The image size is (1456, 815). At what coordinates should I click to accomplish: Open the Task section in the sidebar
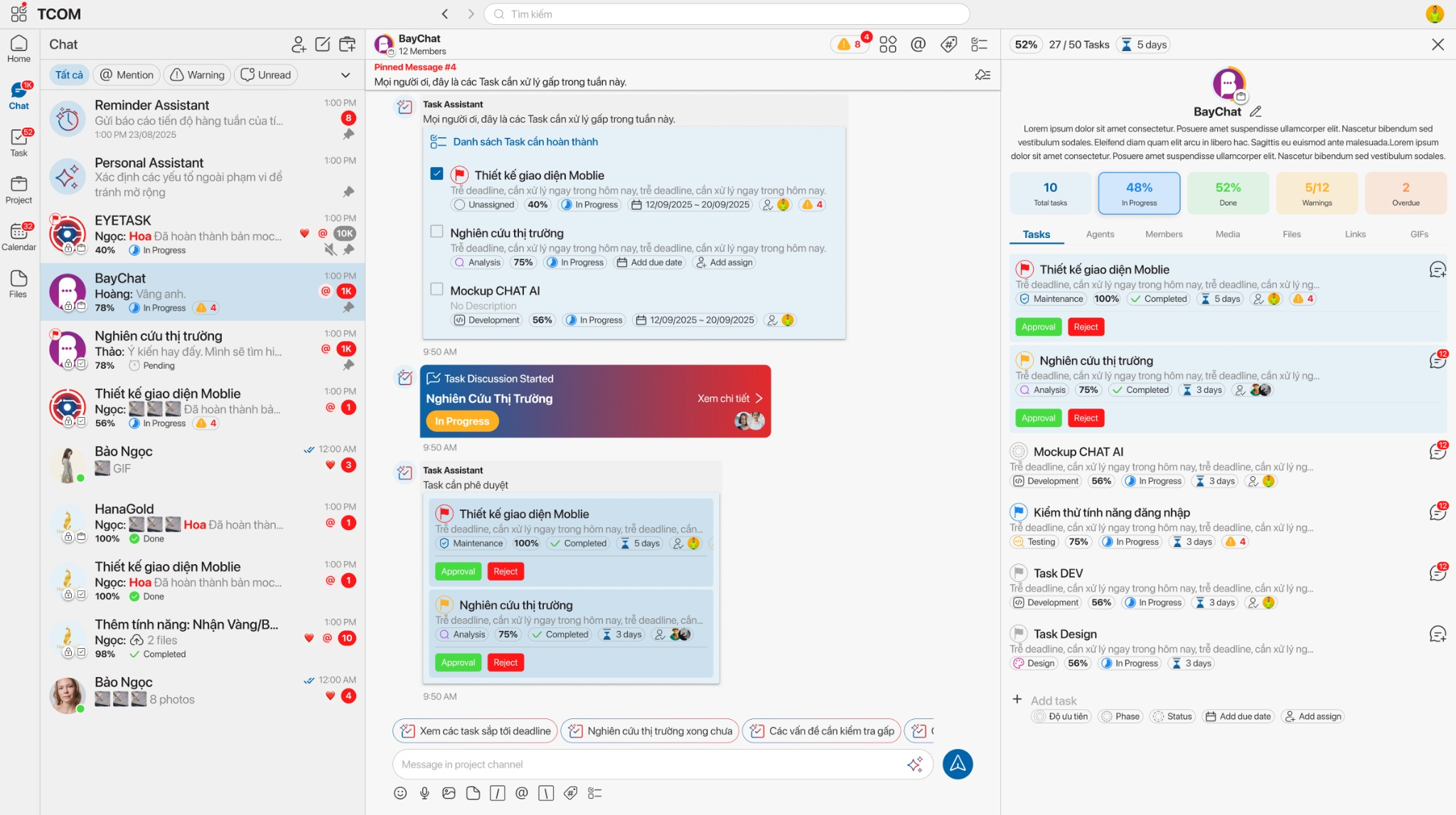pos(19,143)
